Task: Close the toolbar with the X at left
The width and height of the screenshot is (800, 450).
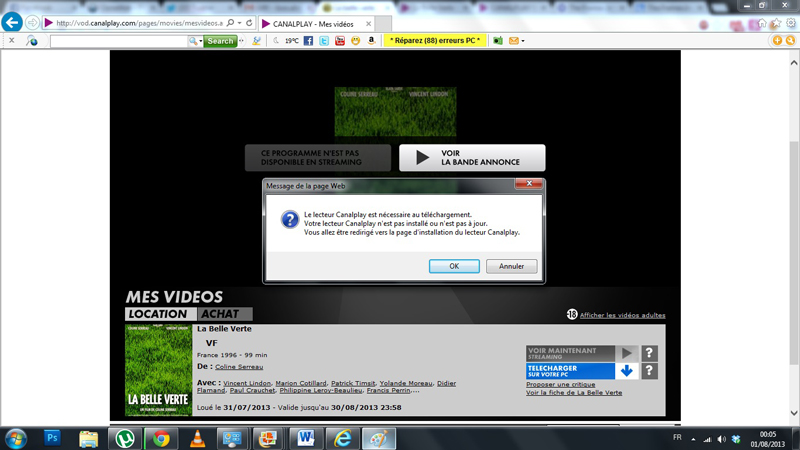Action: click(x=12, y=40)
